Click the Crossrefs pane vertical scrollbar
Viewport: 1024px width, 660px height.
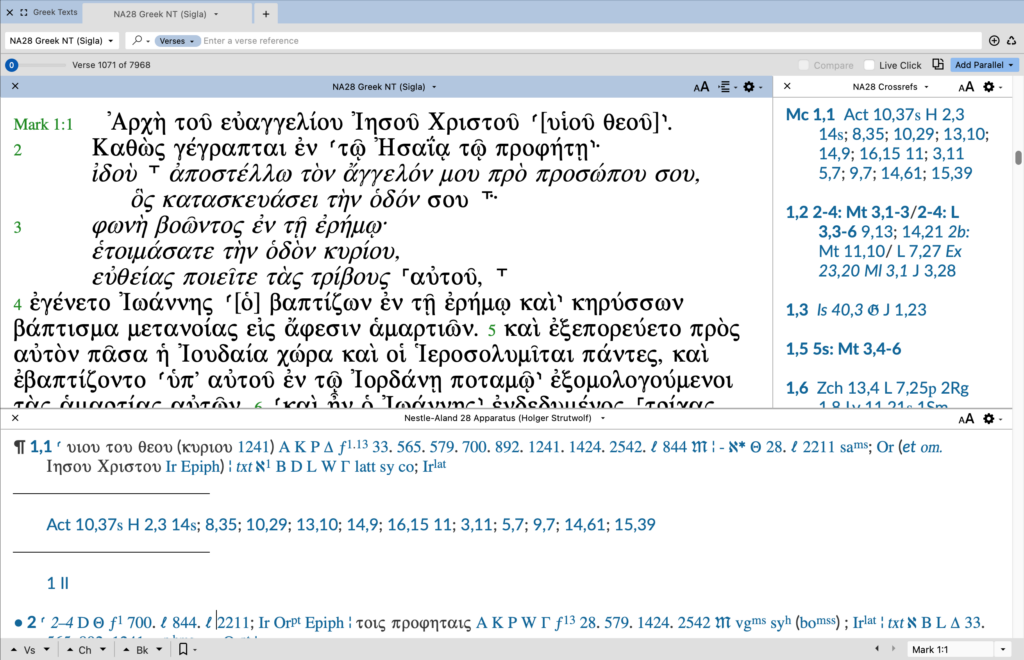pyautogui.click(x=1017, y=158)
